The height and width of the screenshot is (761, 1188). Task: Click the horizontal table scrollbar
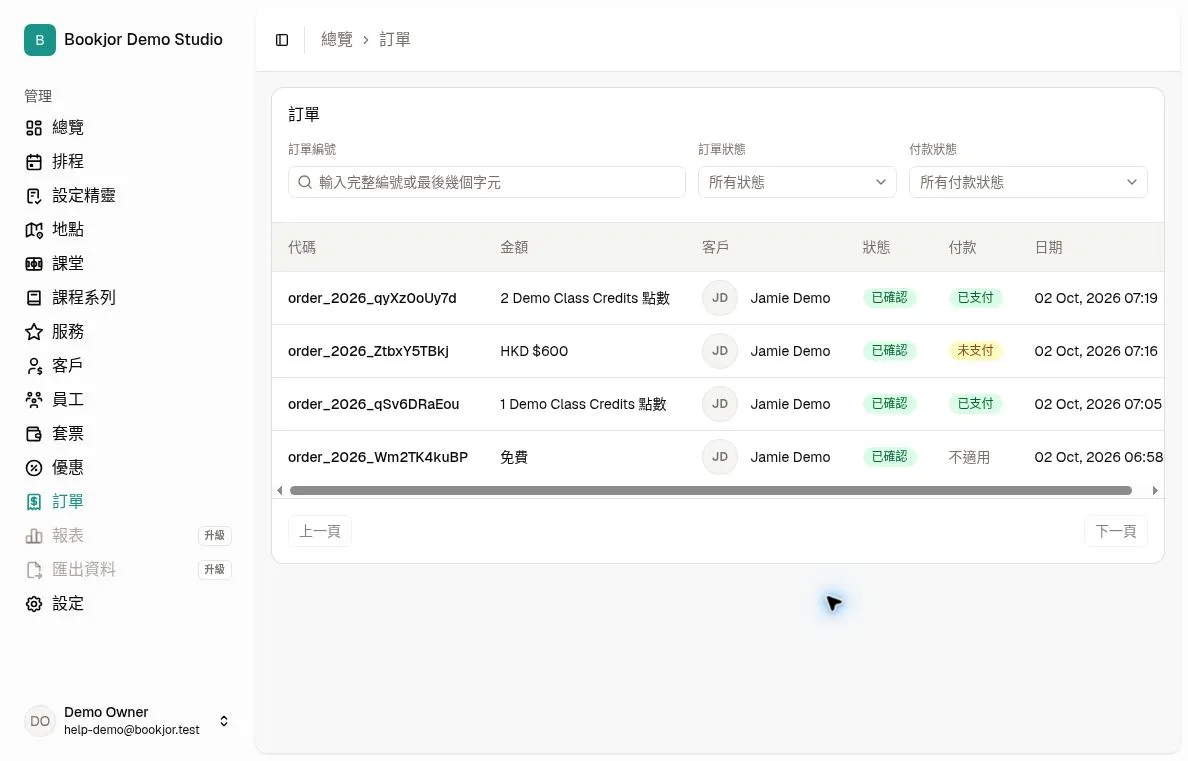(711, 490)
